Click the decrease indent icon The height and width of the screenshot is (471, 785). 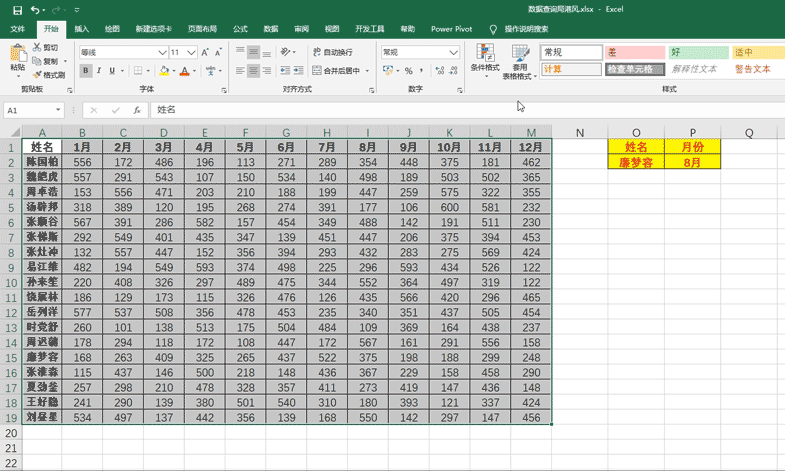(x=285, y=71)
